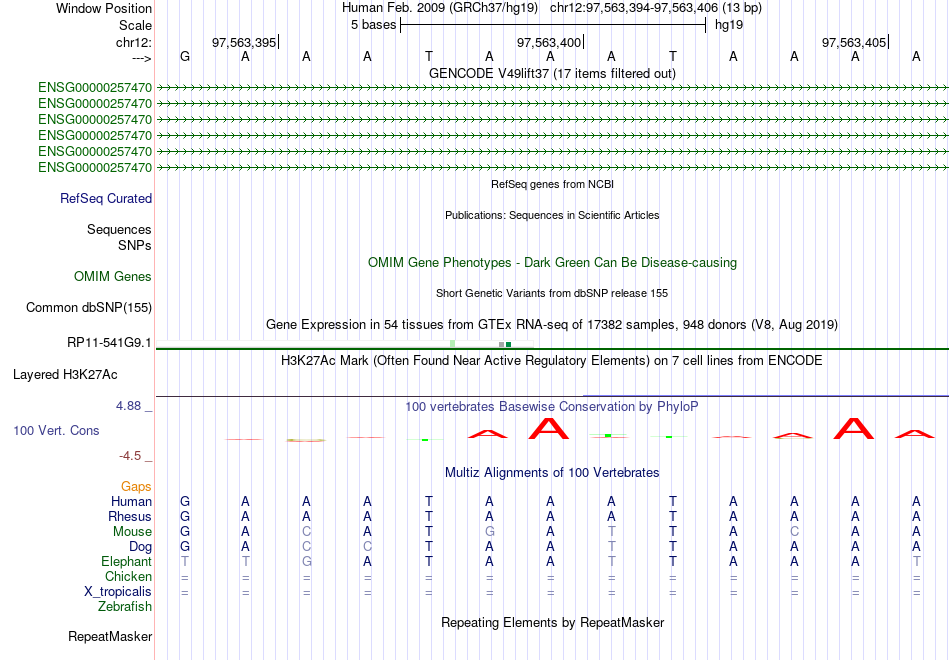
Task: Click the SNPs track label
Action: point(135,245)
